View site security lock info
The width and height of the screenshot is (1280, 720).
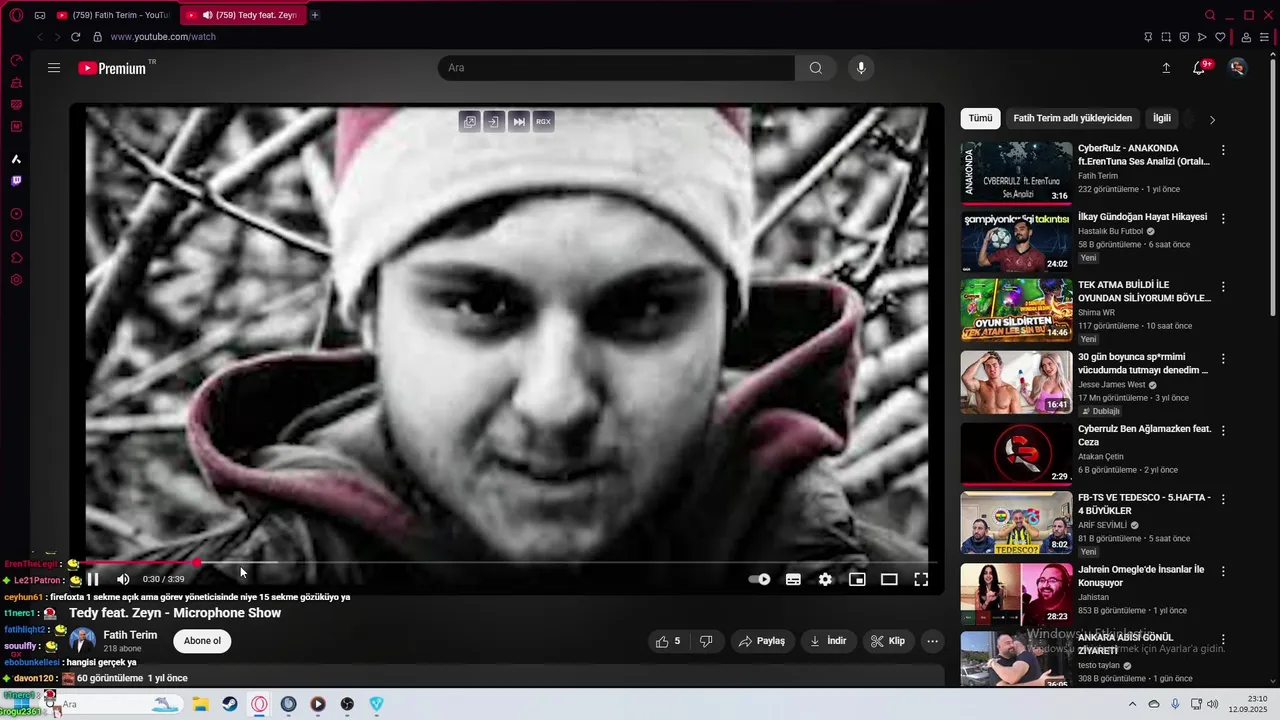pos(97,37)
